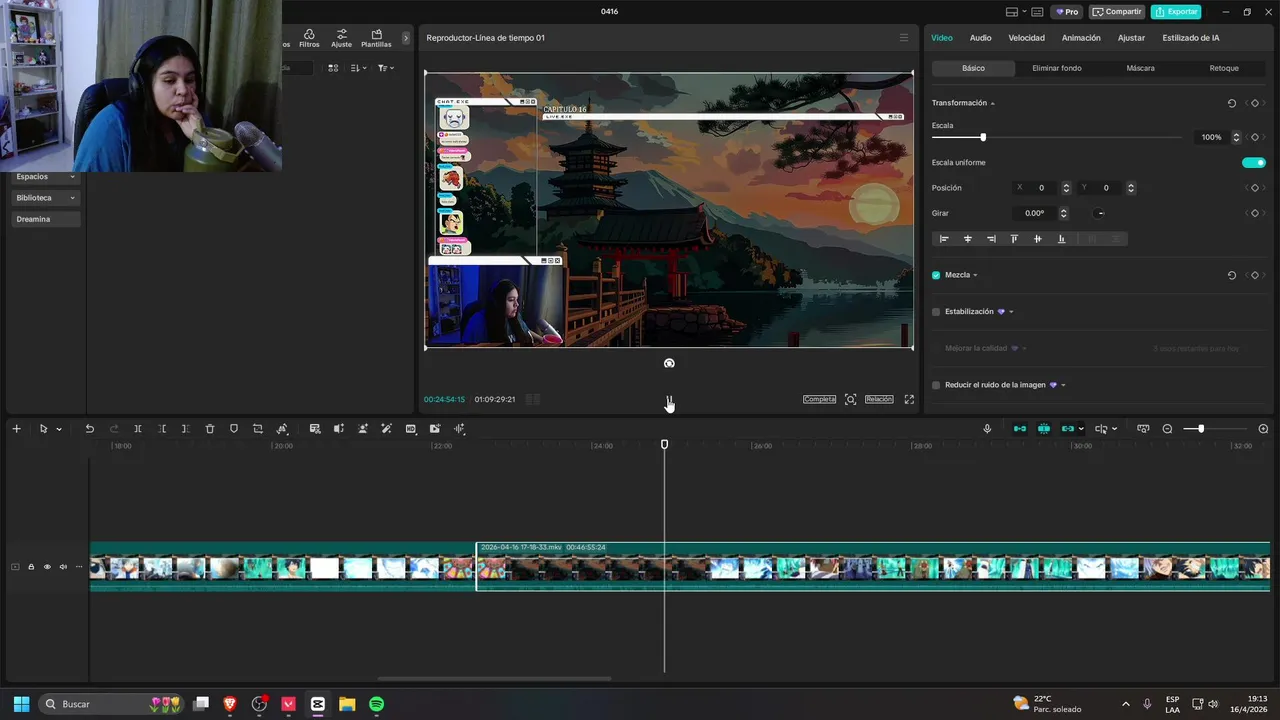The image size is (1280, 720).
Task: Click the zoom out magnifier on timeline
Action: 1167,429
